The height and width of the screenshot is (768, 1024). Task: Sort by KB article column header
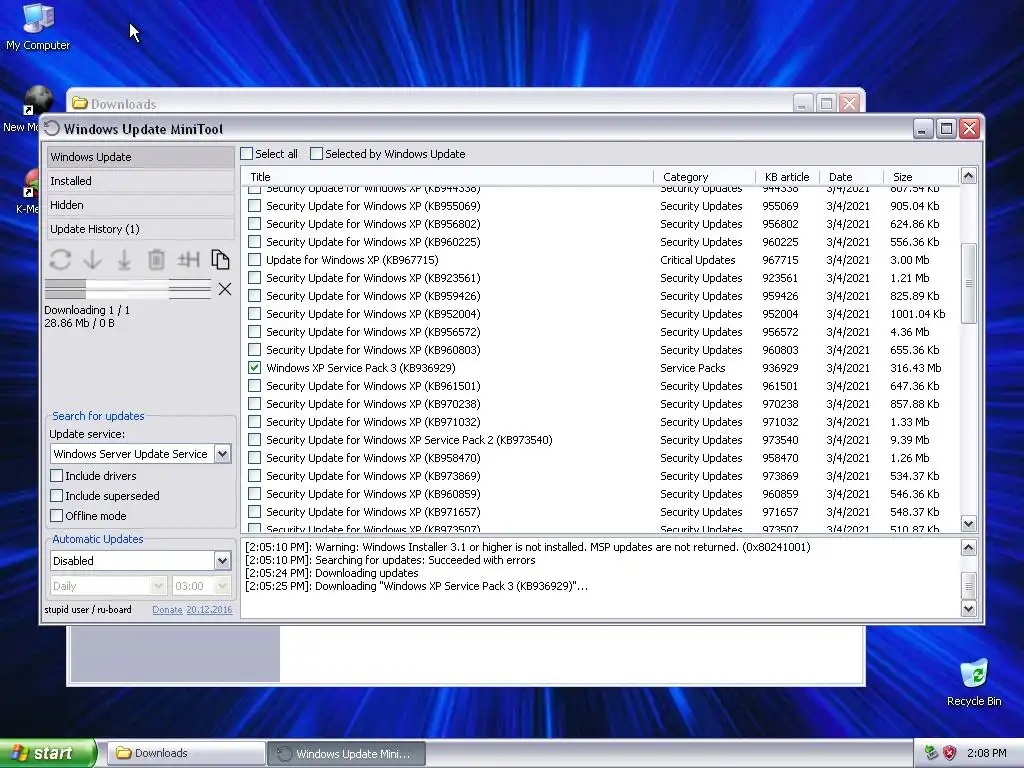click(x=788, y=176)
